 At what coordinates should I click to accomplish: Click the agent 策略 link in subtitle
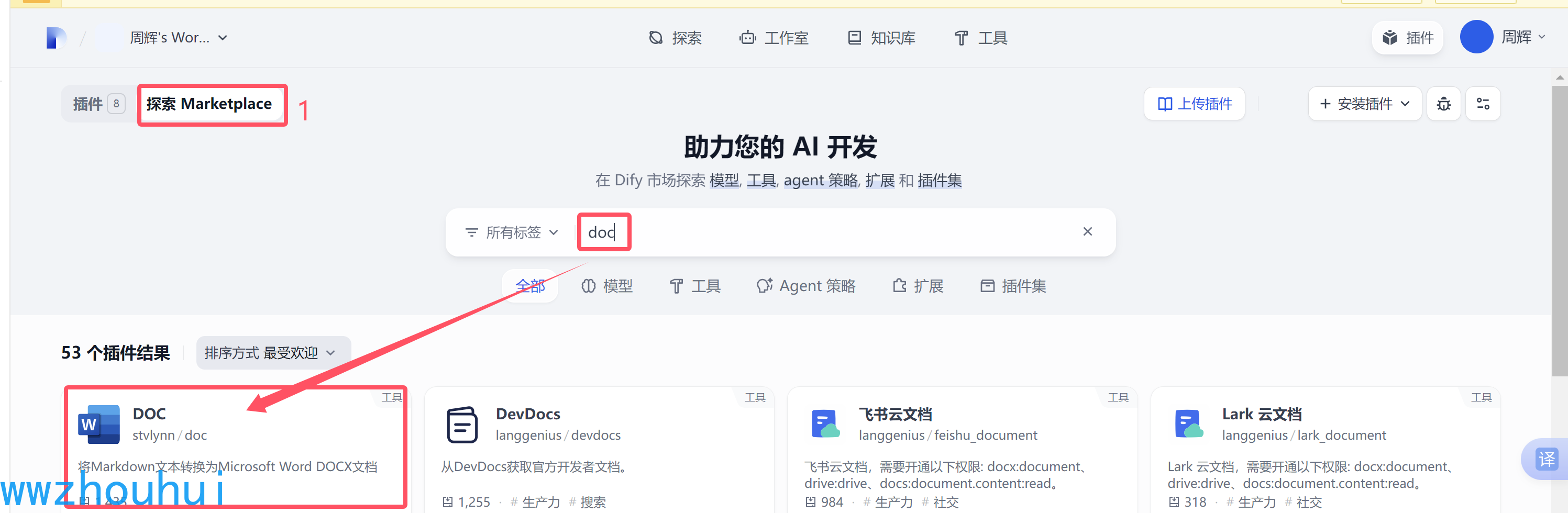pos(821,181)
